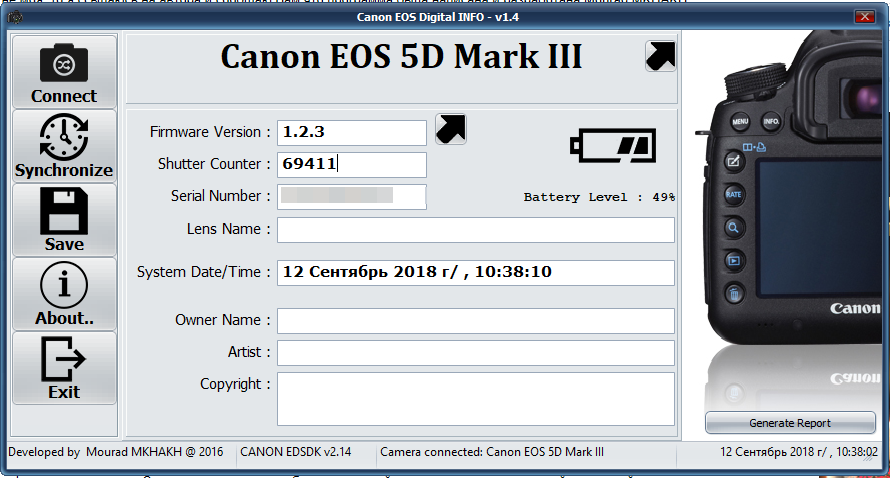Click the Connect camera icon
This screenshot has width=890, height=478.
click(64, 64)
